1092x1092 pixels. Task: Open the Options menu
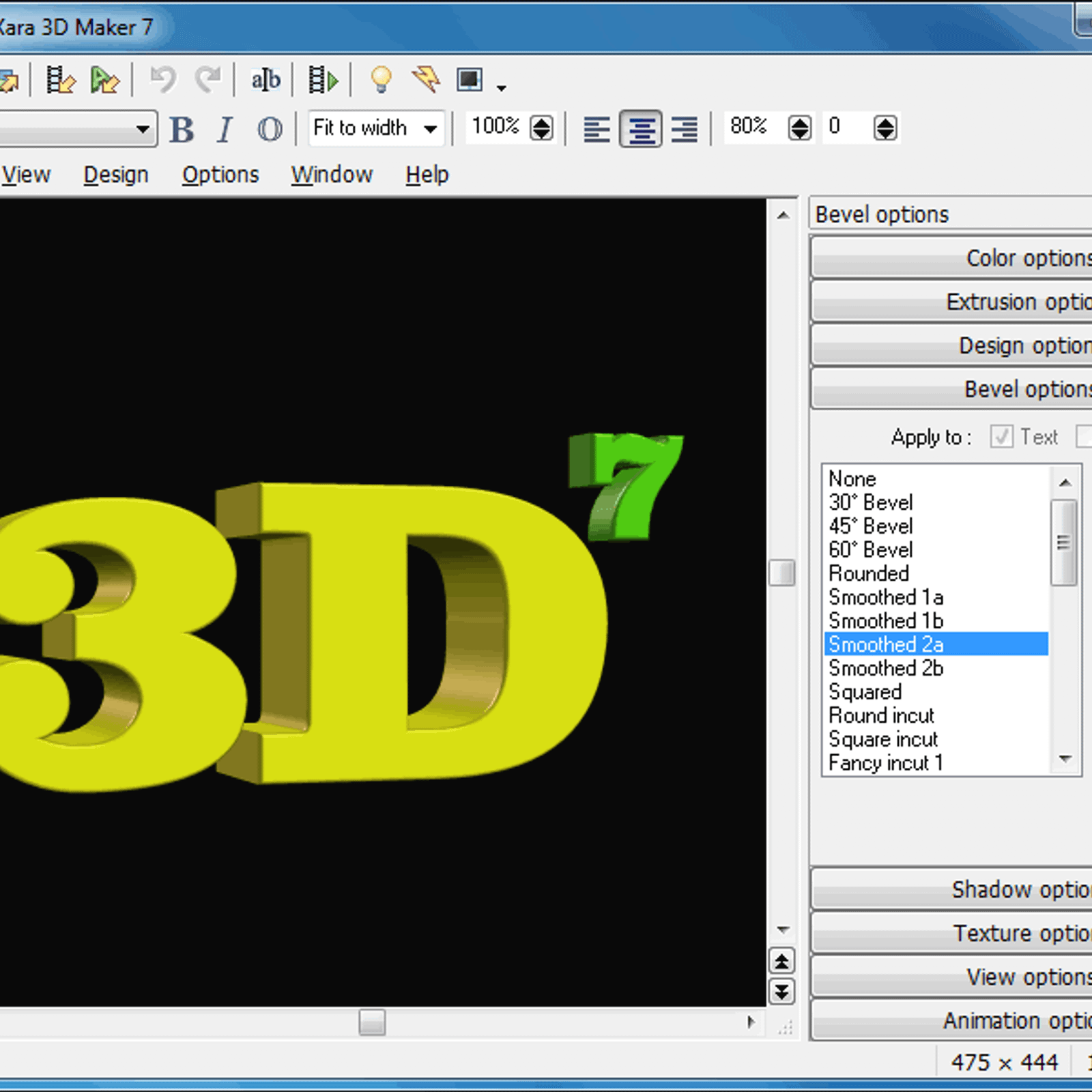coord(220,175)
